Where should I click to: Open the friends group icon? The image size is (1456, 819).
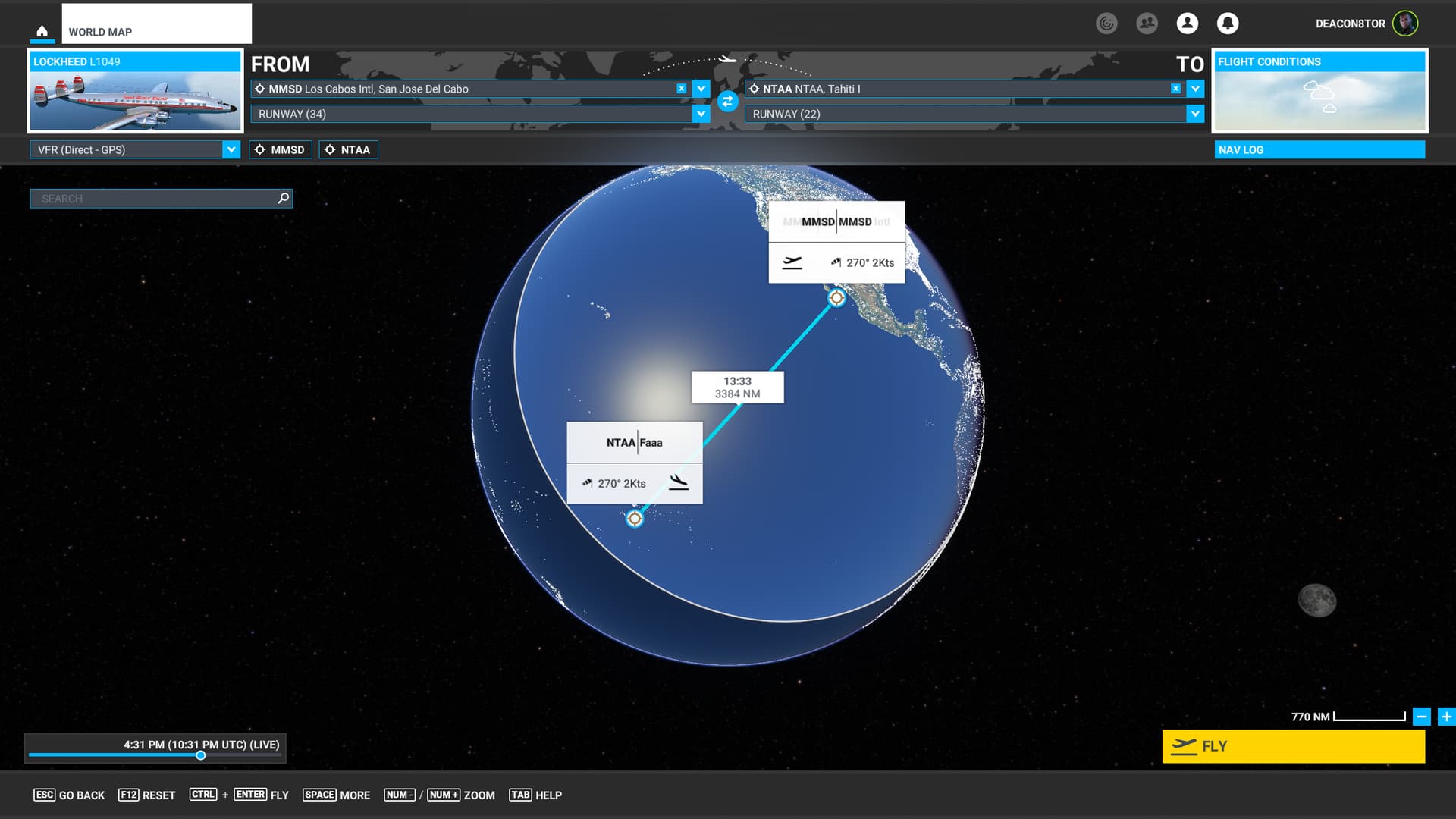1147,24
